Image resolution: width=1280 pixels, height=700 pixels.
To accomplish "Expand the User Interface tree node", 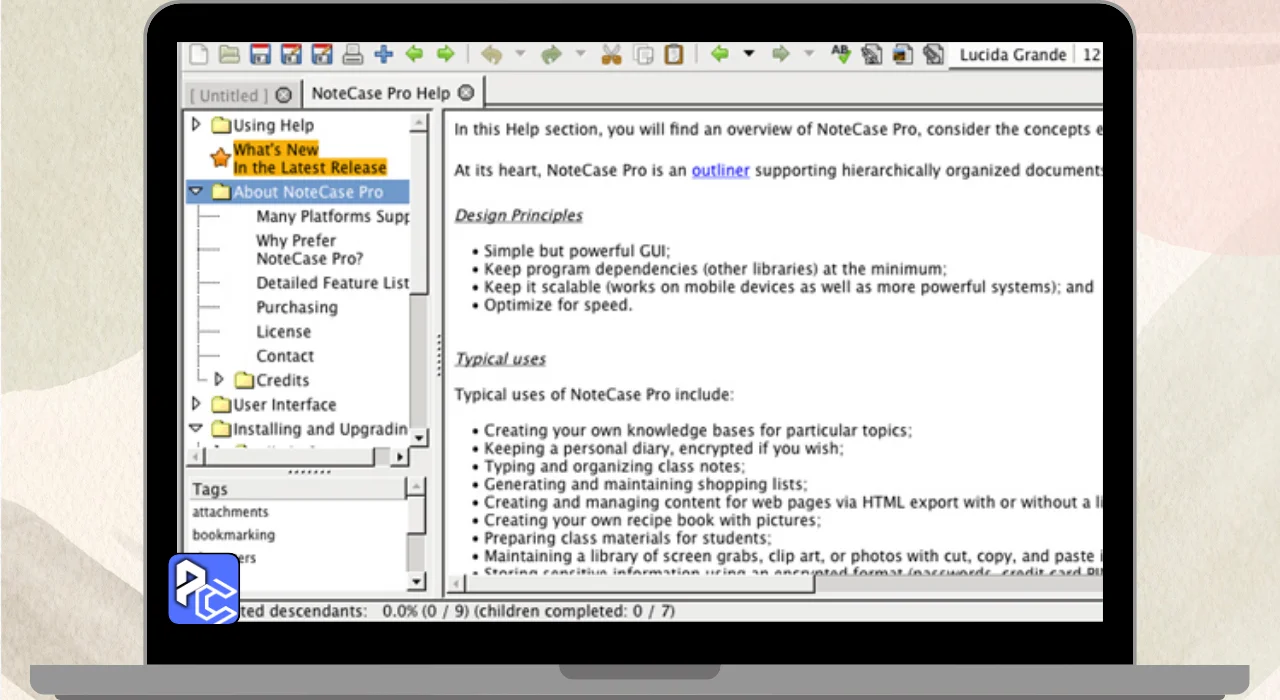I will [x=197, y=404].
